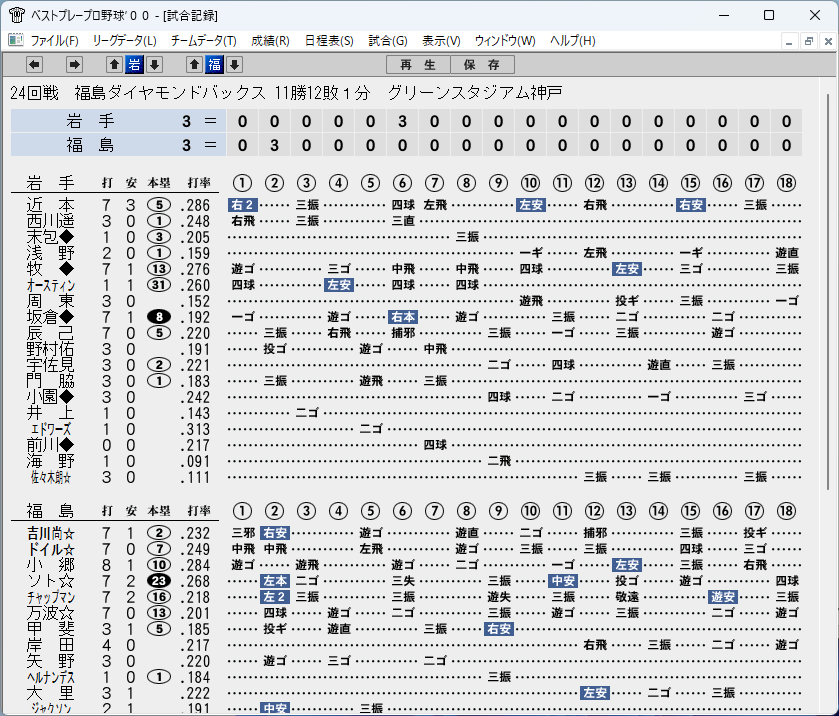Select the blue 福 team icon

[x=215, y=65]
